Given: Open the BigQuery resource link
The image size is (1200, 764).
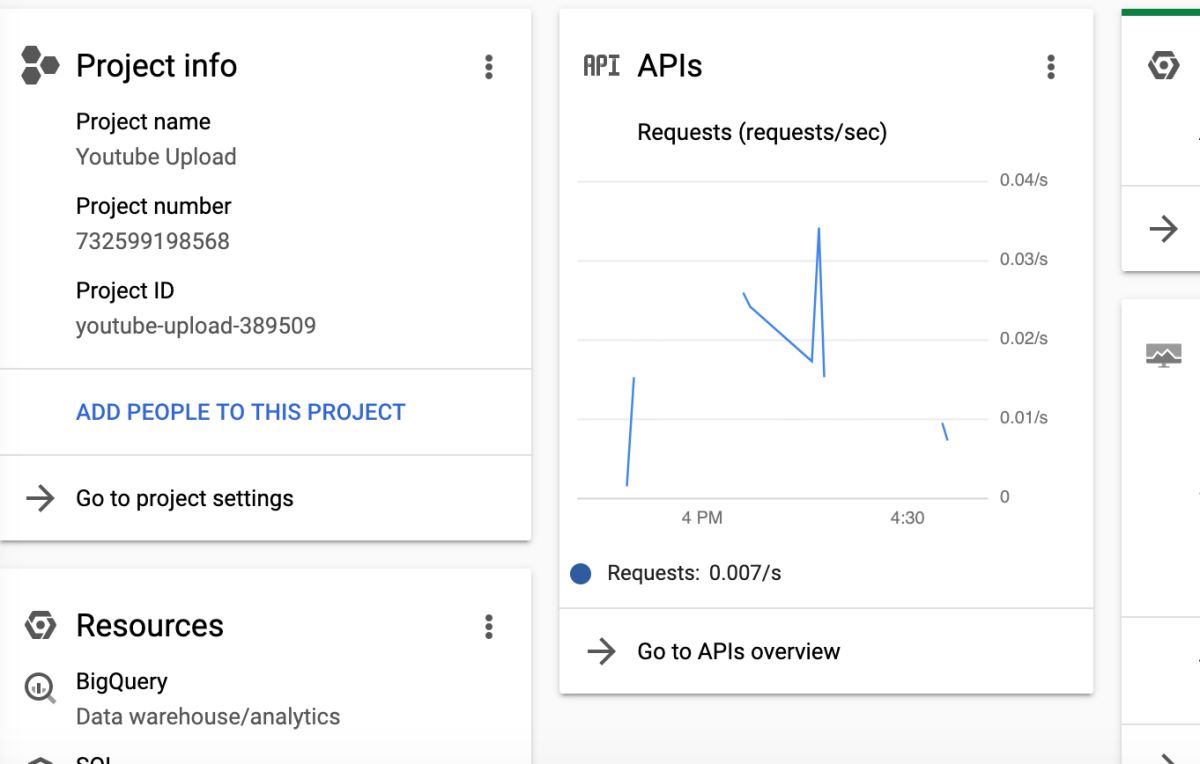Looking at the screenshot, I should point(122,682).
